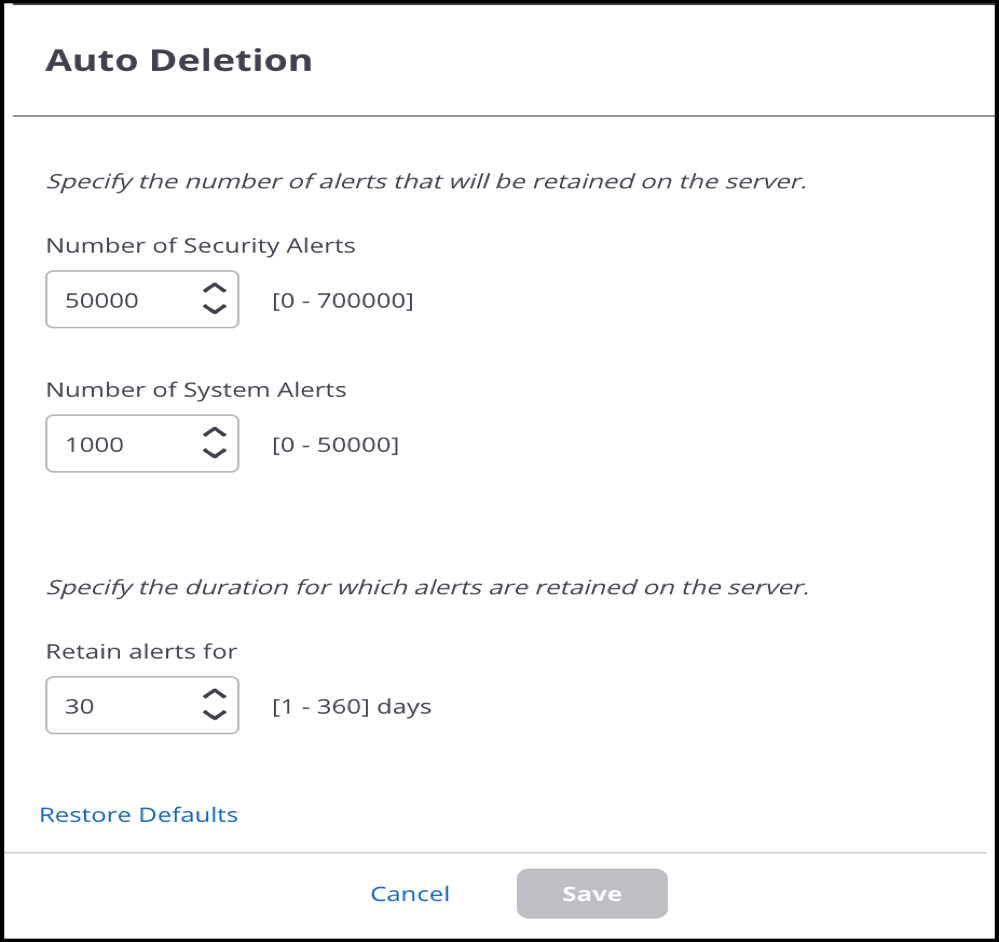The image size is (999, 942).
Task: Click the Retain alerts for label
Action: 141,652
